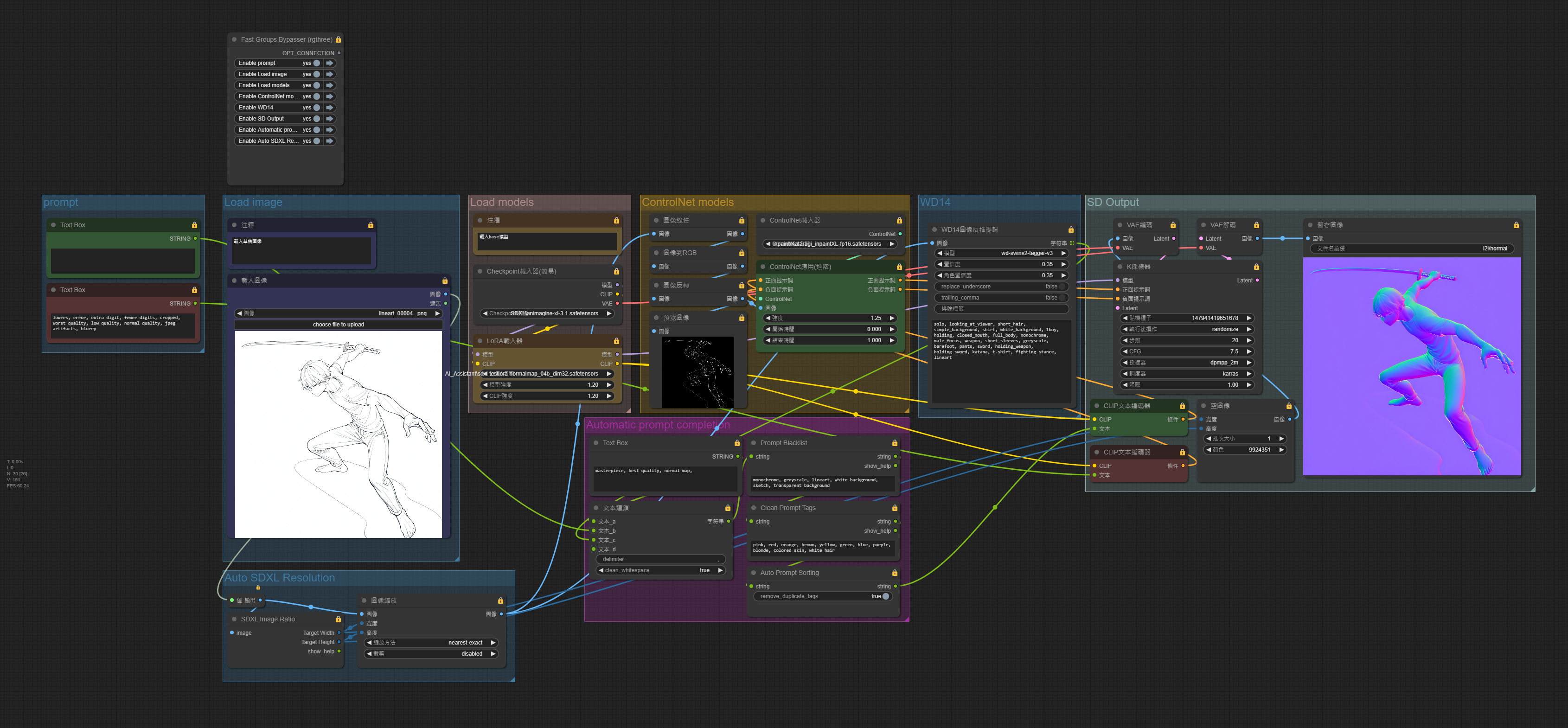Click the lock icon on VAE編碼 node
The image size is (1568, 728).
tap(1173, 225)
